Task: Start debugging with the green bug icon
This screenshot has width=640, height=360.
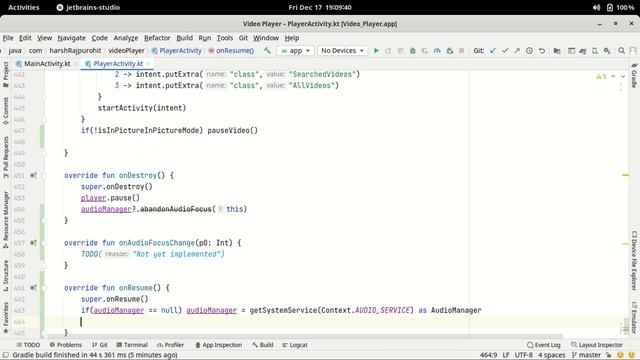Action: coord(413,51)
